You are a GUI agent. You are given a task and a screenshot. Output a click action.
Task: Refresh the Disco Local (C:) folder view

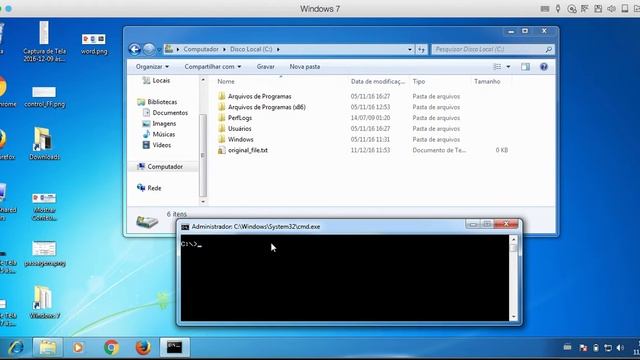tap(421, 49)
